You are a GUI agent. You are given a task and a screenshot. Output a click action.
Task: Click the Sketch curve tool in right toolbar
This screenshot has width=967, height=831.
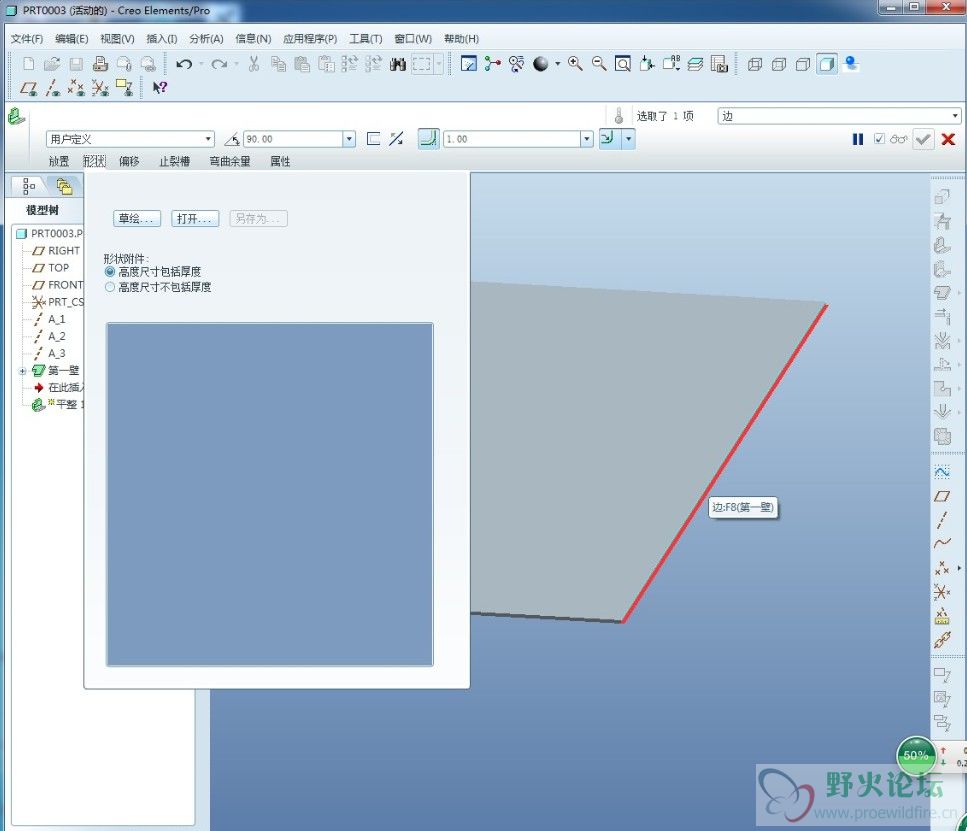[x=942, y=472]
